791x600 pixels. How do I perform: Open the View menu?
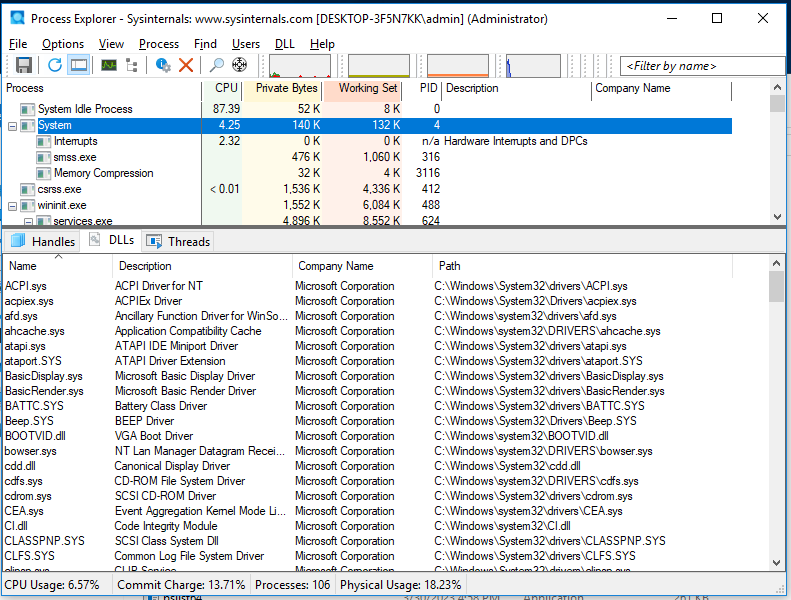pos(111,44)
